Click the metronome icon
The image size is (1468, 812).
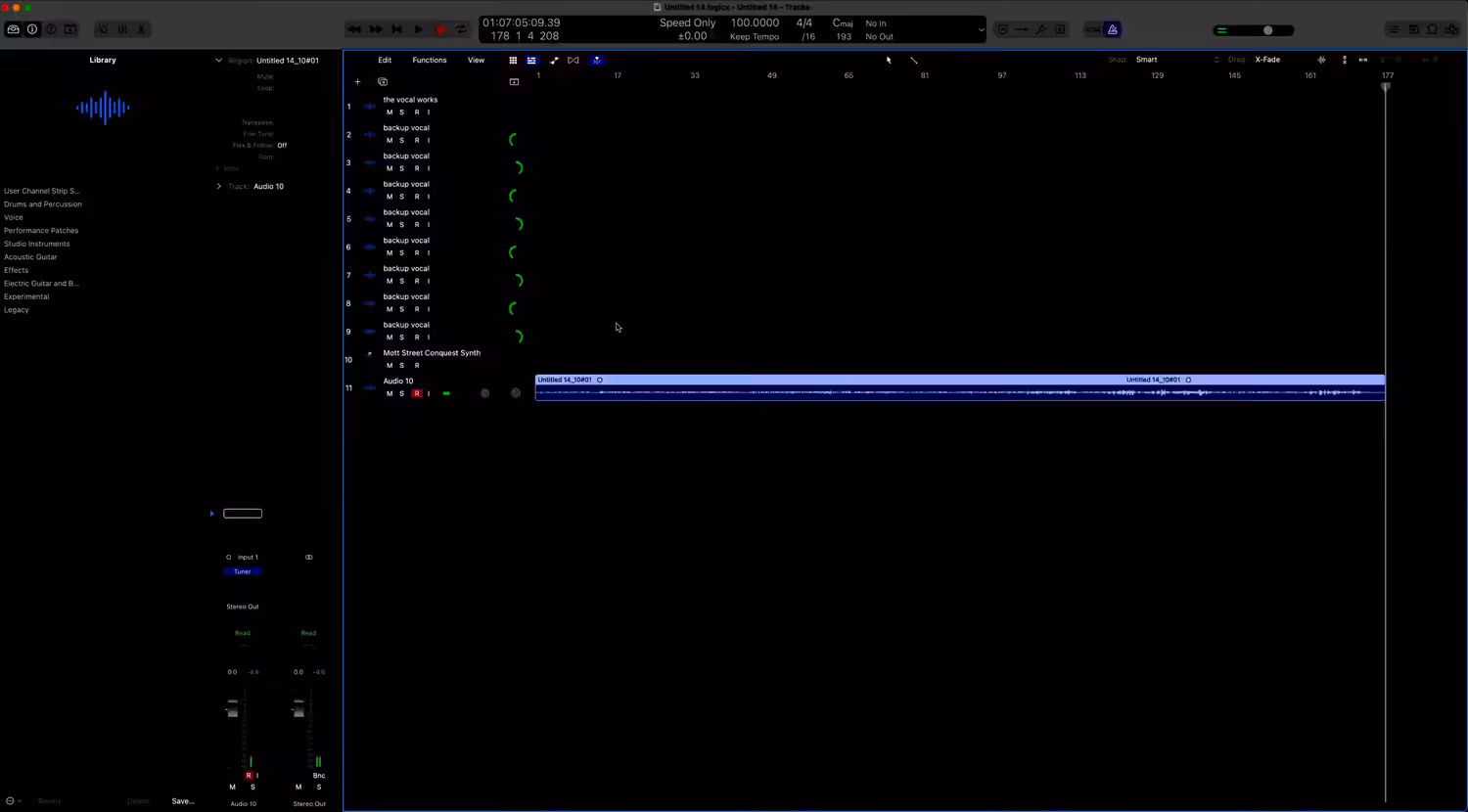click(x=1113, y=29)
